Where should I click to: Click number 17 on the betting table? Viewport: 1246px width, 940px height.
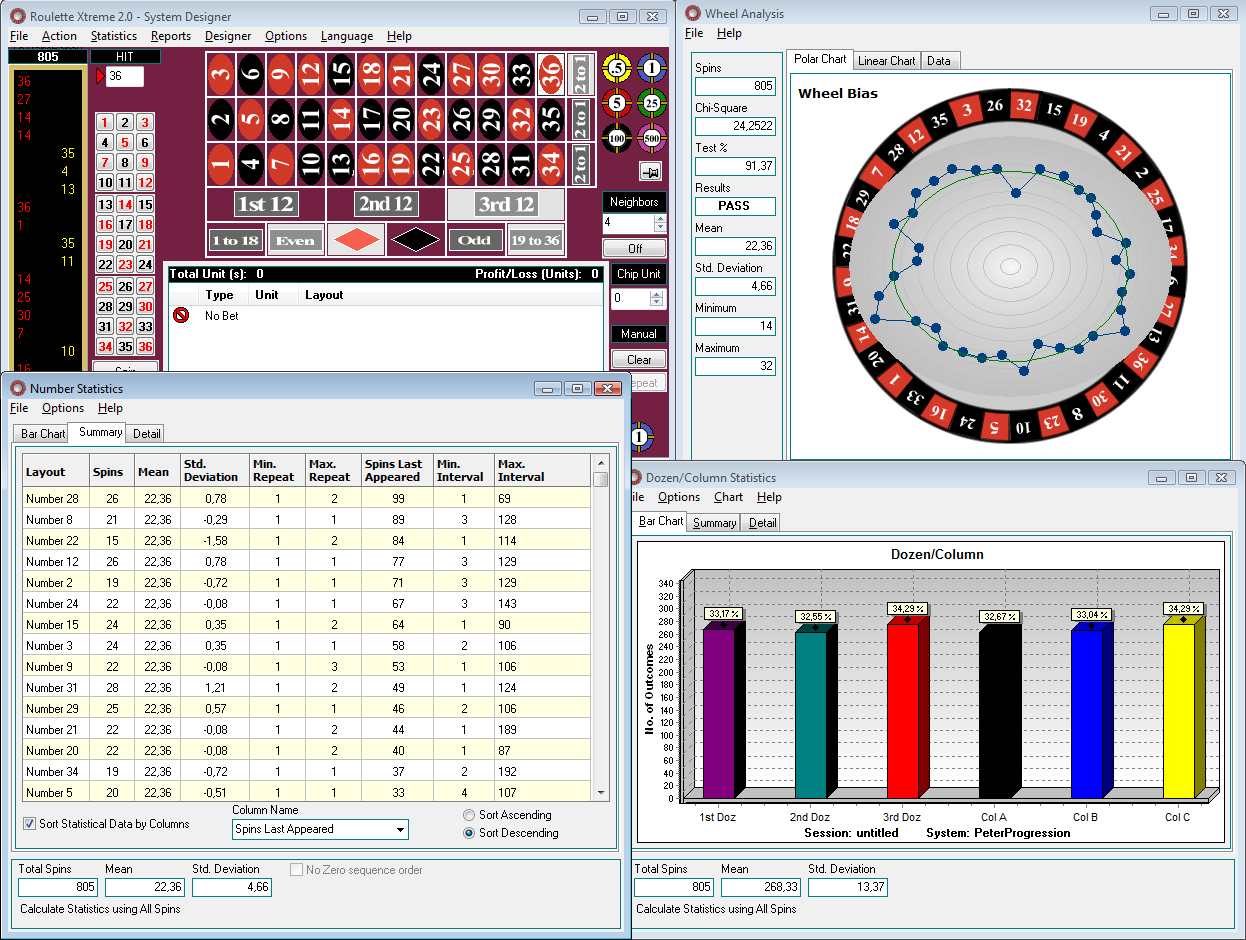click(x=371, y=120)
